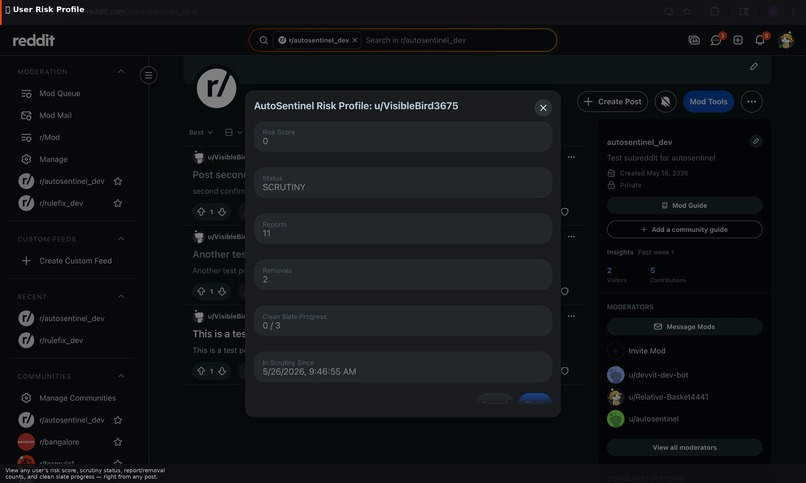The height and width of the screenshot is (483, 806).
Task: Open the Best sort dropdown
Action: point(200,133)
